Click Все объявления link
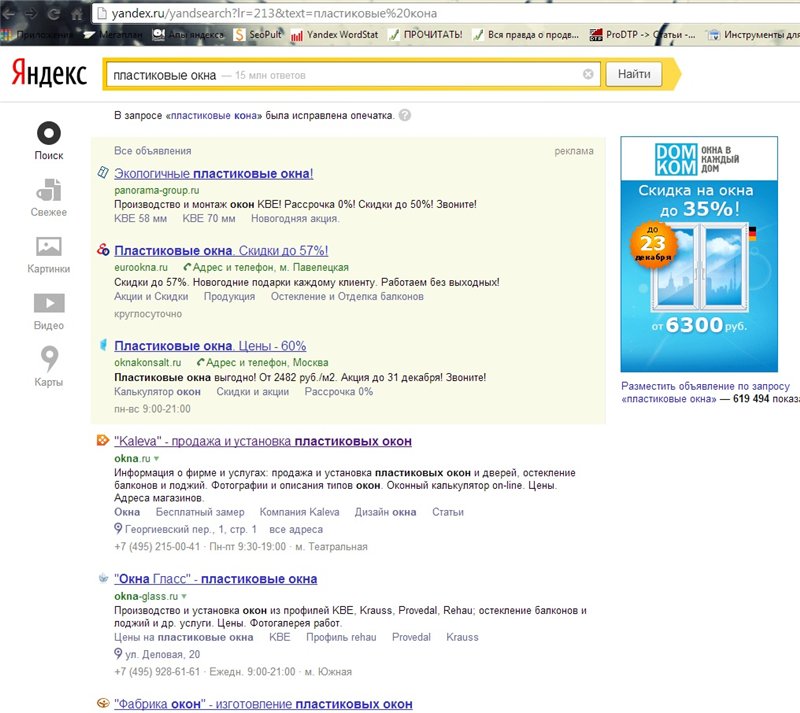The height and width of the screenshot is (713, 800). [153, 151]
